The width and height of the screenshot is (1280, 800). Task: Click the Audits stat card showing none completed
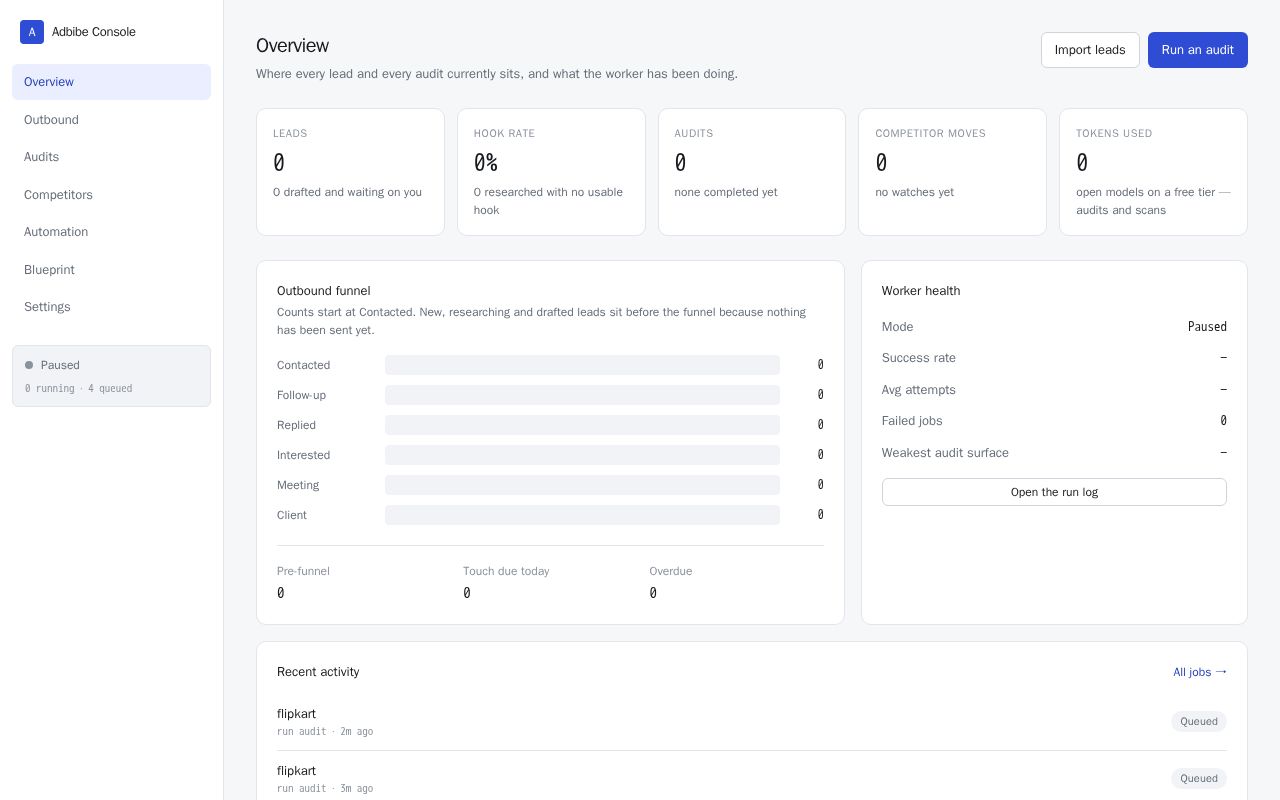click(752, 172)
